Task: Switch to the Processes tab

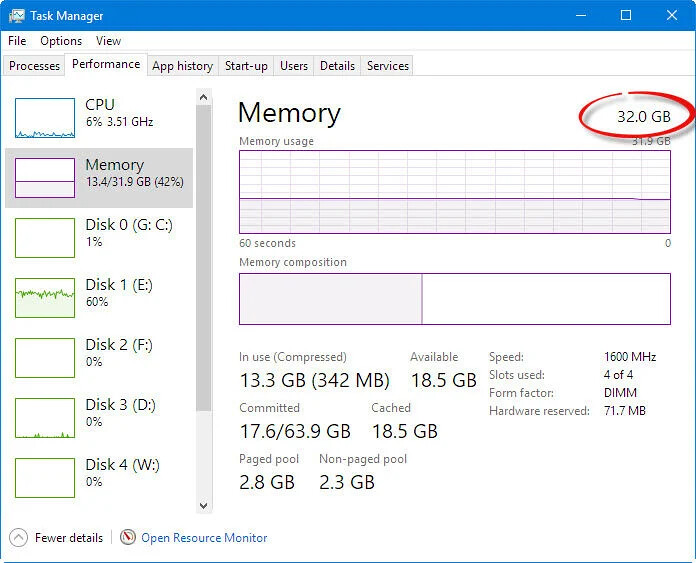Action: pyautogui.click(x=34, y=66)
